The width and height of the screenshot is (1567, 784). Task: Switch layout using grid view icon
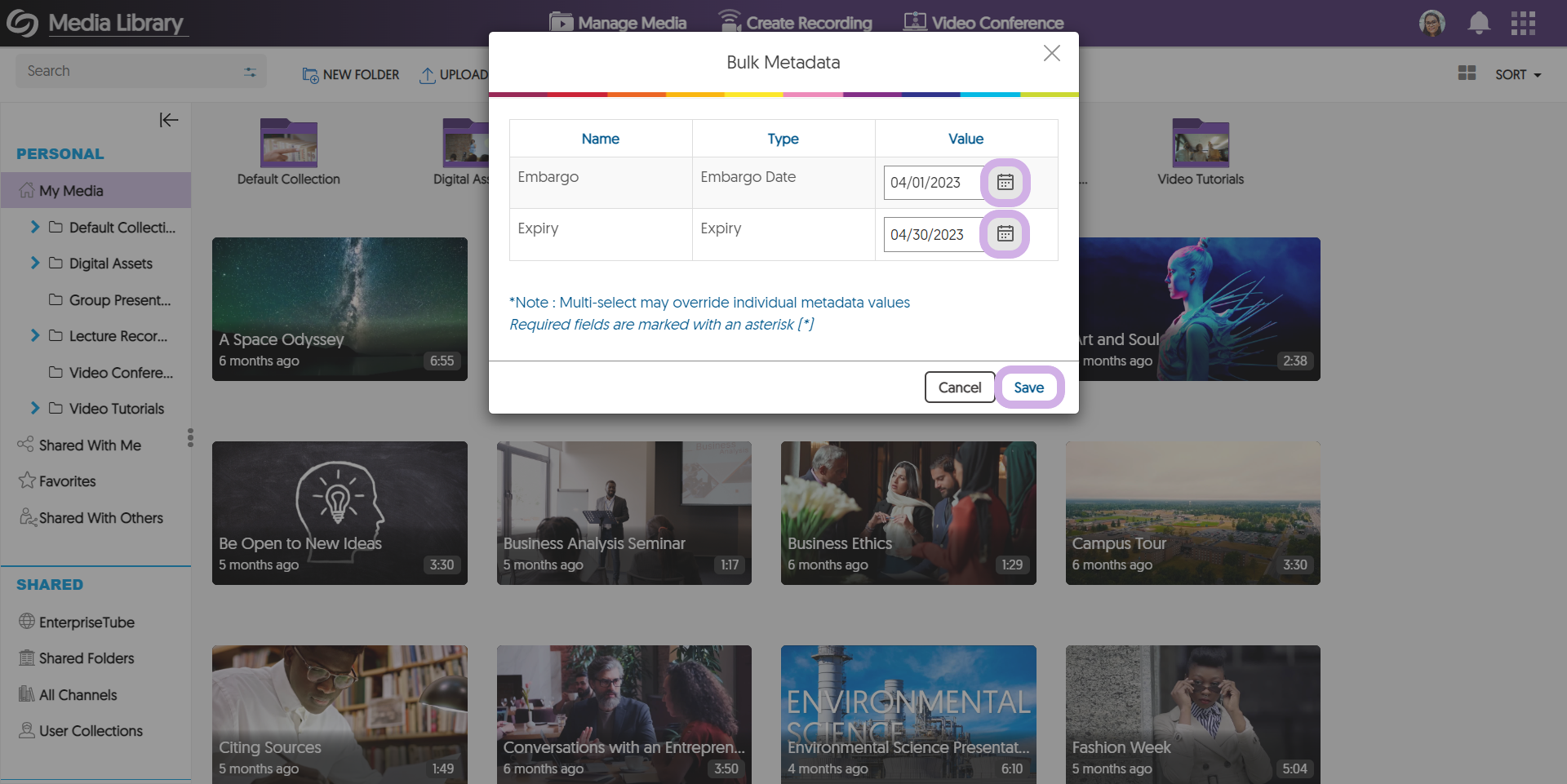1467,73
